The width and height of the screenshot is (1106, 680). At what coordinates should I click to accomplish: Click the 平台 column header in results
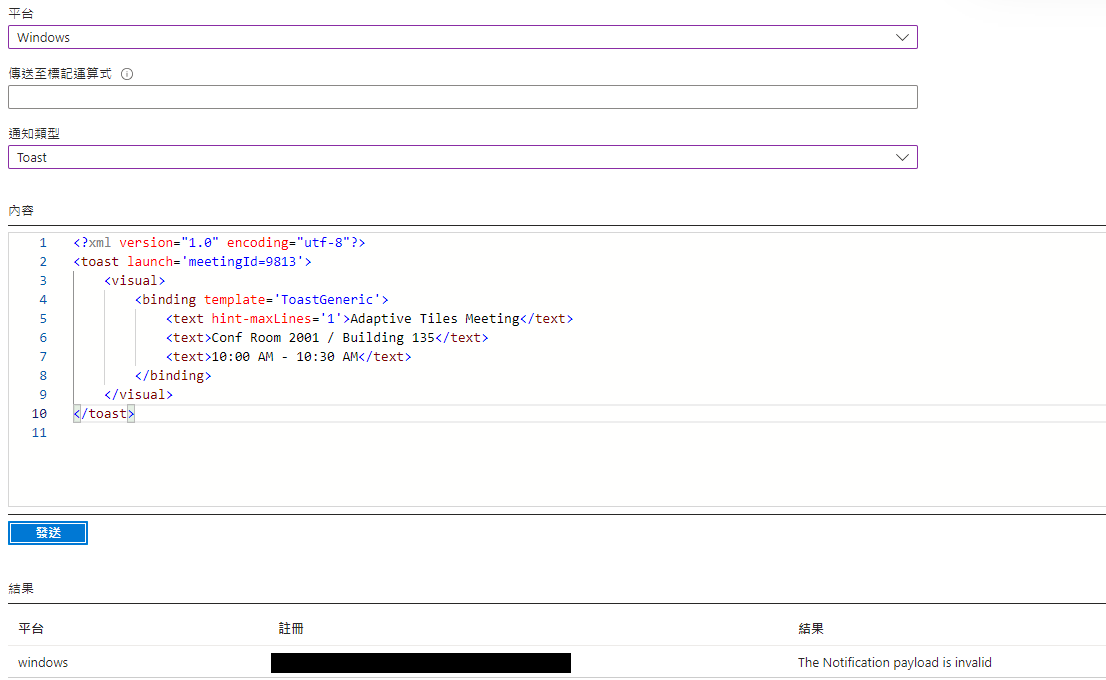31,629
